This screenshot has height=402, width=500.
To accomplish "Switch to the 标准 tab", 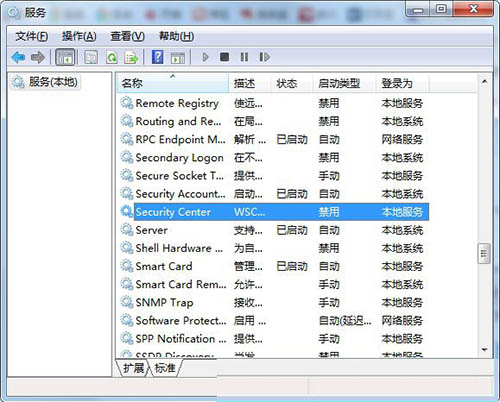I will point(165,368).
